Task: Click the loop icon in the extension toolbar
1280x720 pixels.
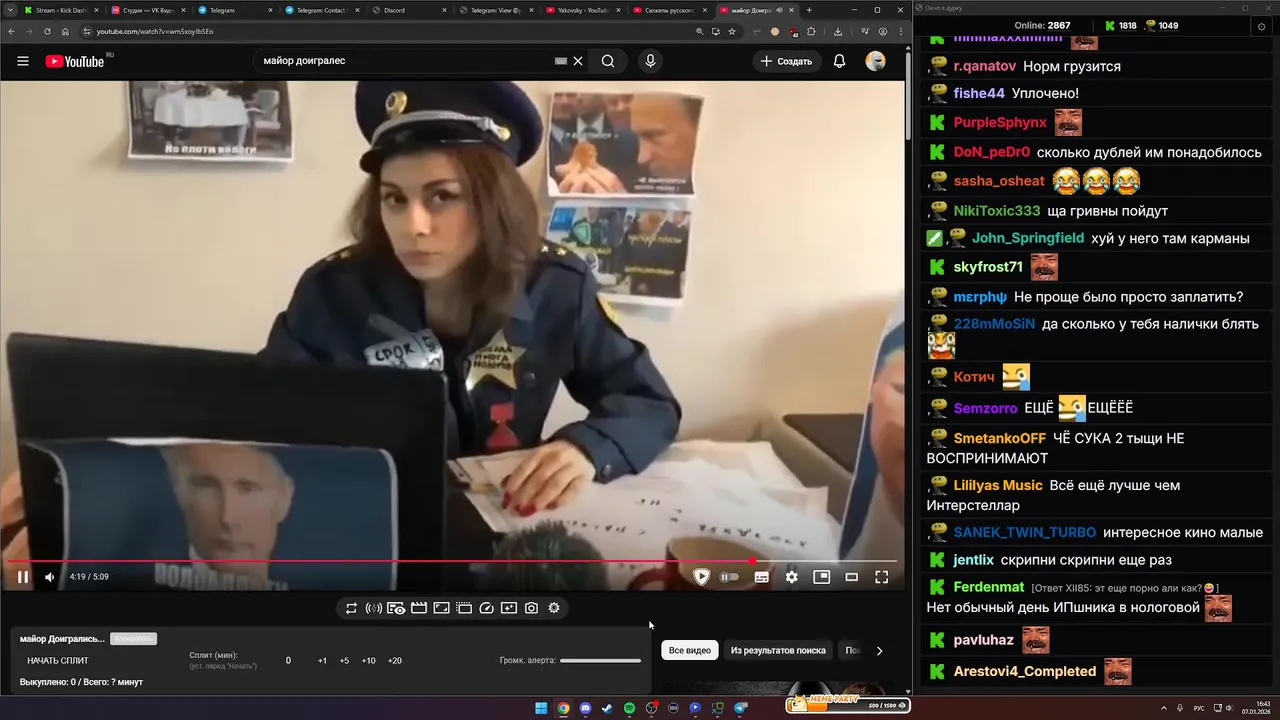Action: pyautogui.click(x=351, y=608)
